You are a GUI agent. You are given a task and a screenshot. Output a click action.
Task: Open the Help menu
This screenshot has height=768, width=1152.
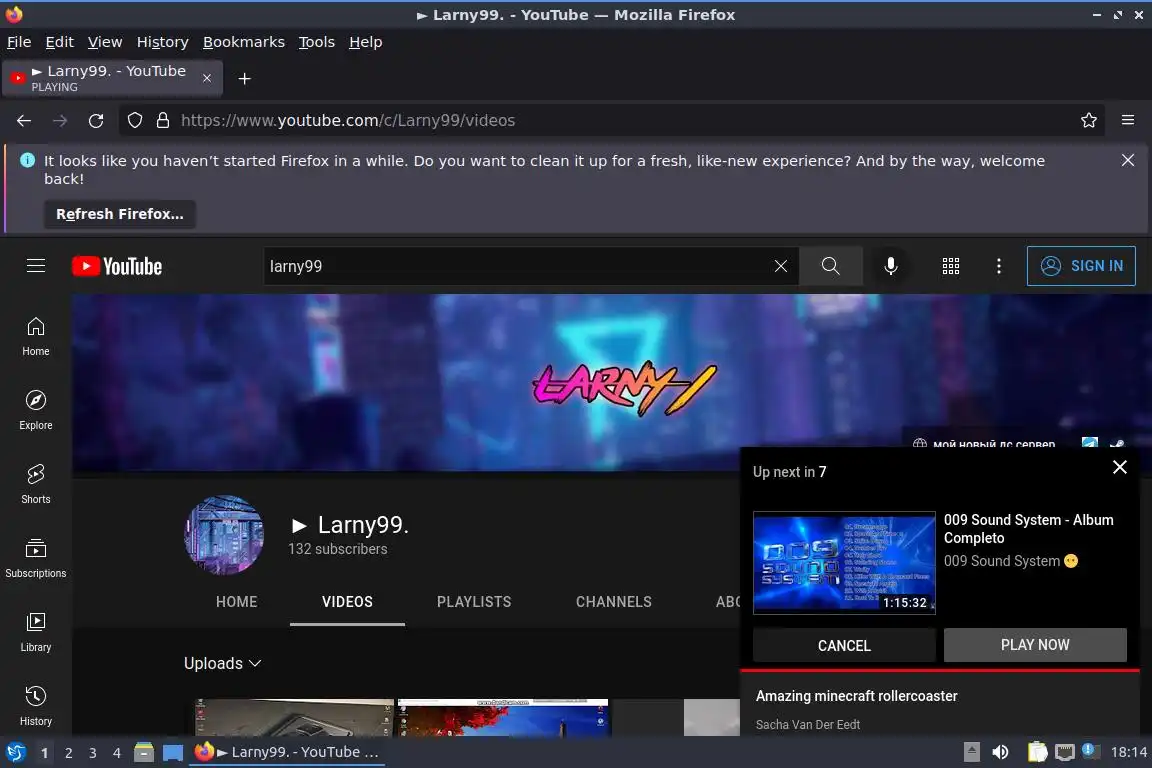pos(365,42)
